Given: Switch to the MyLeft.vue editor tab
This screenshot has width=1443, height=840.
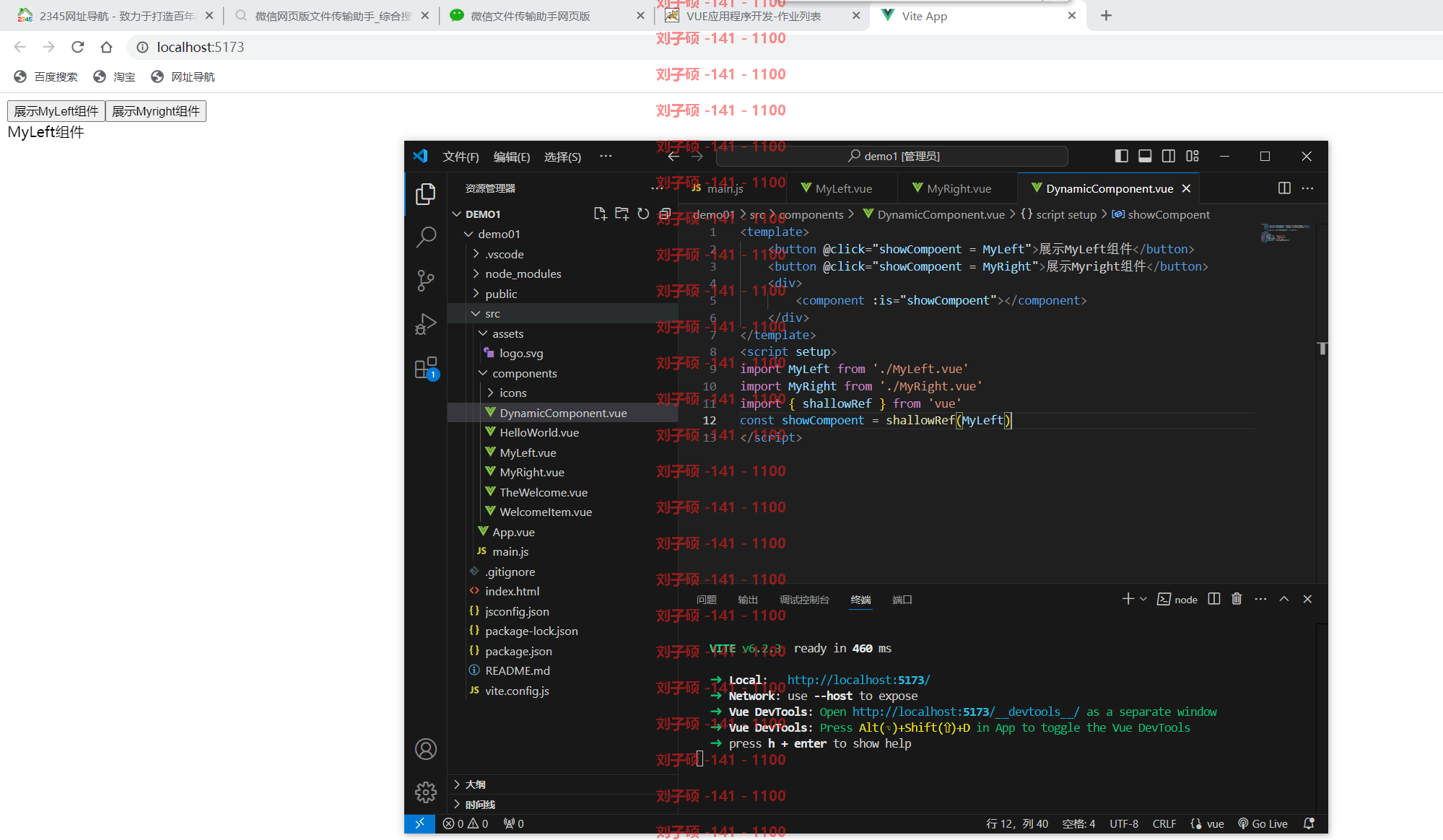Looking at the screenshot, I should tap(842, 188).
